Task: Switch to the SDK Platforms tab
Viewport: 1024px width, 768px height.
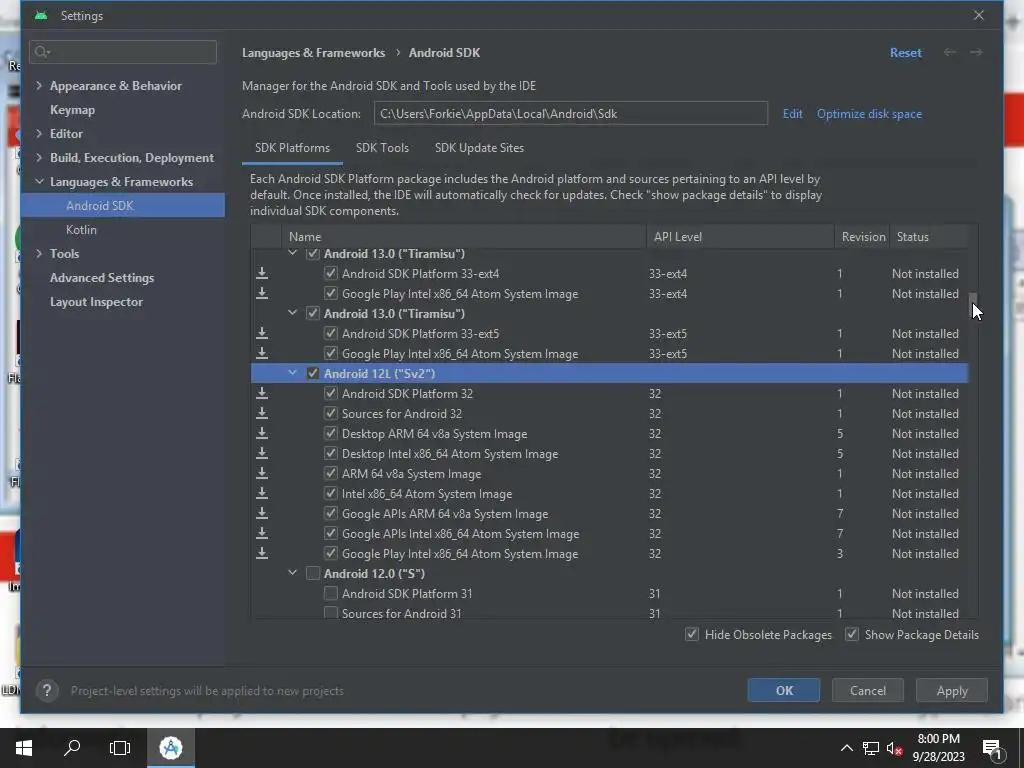Action: coord(292,148)
